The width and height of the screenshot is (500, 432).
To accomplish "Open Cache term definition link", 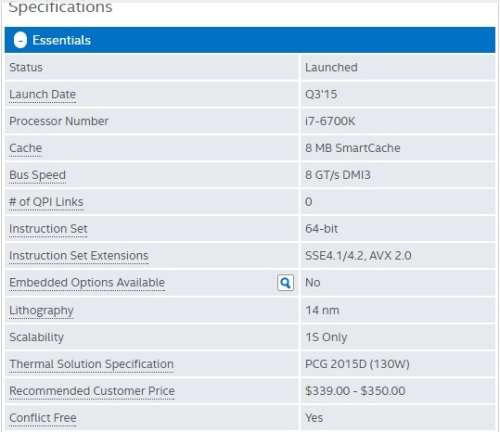I will (x=26, y=148).
